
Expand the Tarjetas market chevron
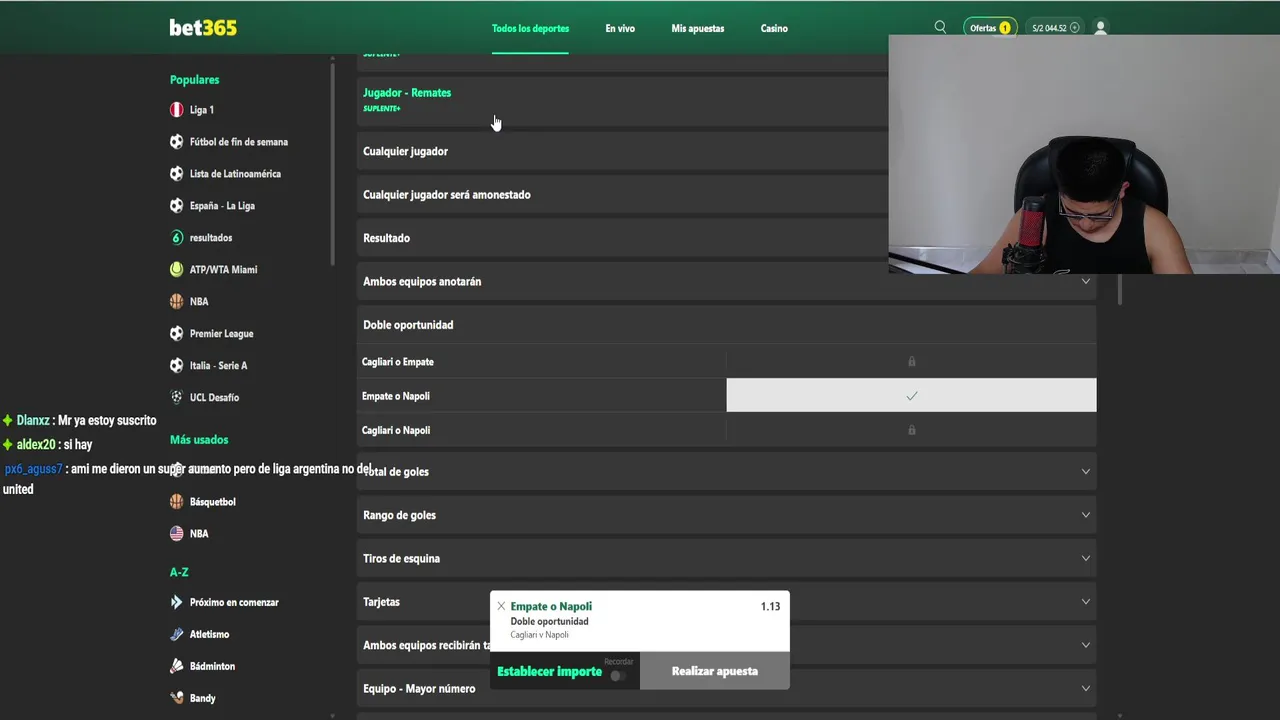1085,602
